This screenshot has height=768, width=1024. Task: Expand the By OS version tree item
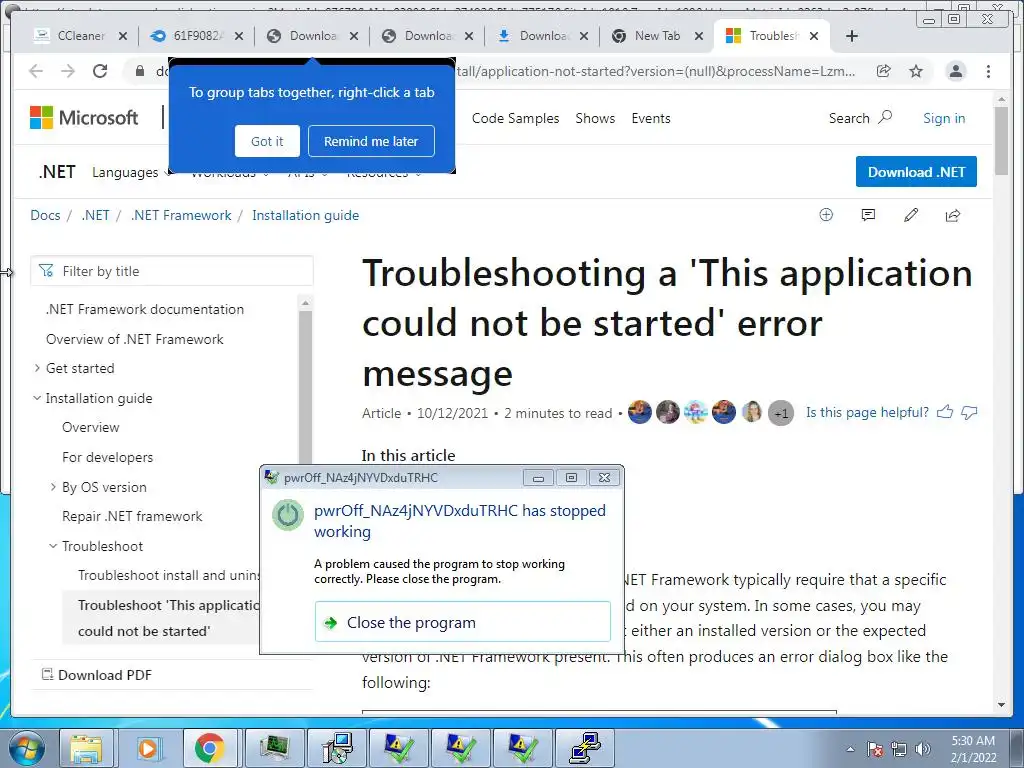click(53, 487)
